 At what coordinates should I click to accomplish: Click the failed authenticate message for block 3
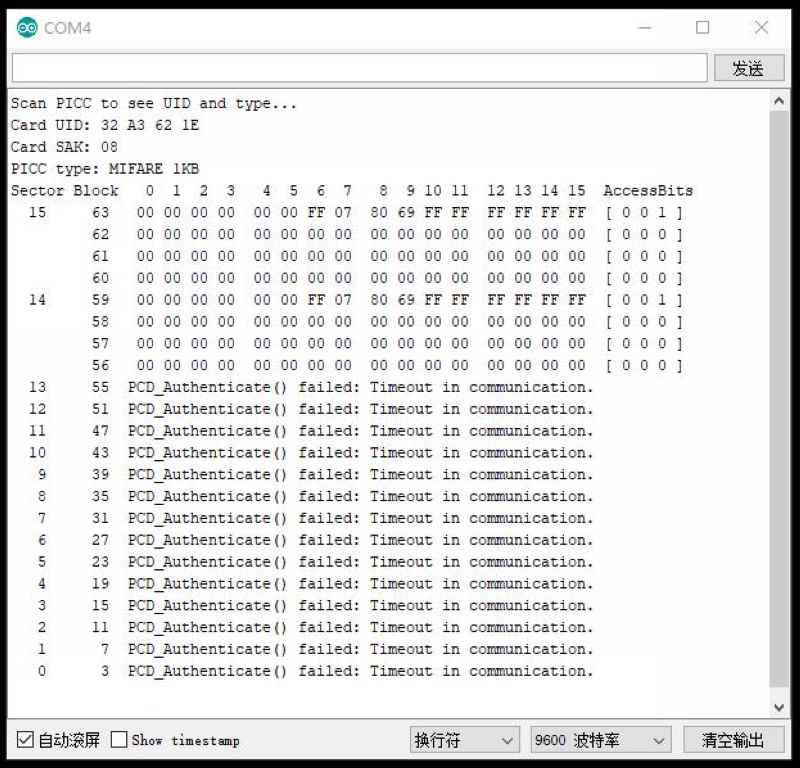(x=361, y=671)
